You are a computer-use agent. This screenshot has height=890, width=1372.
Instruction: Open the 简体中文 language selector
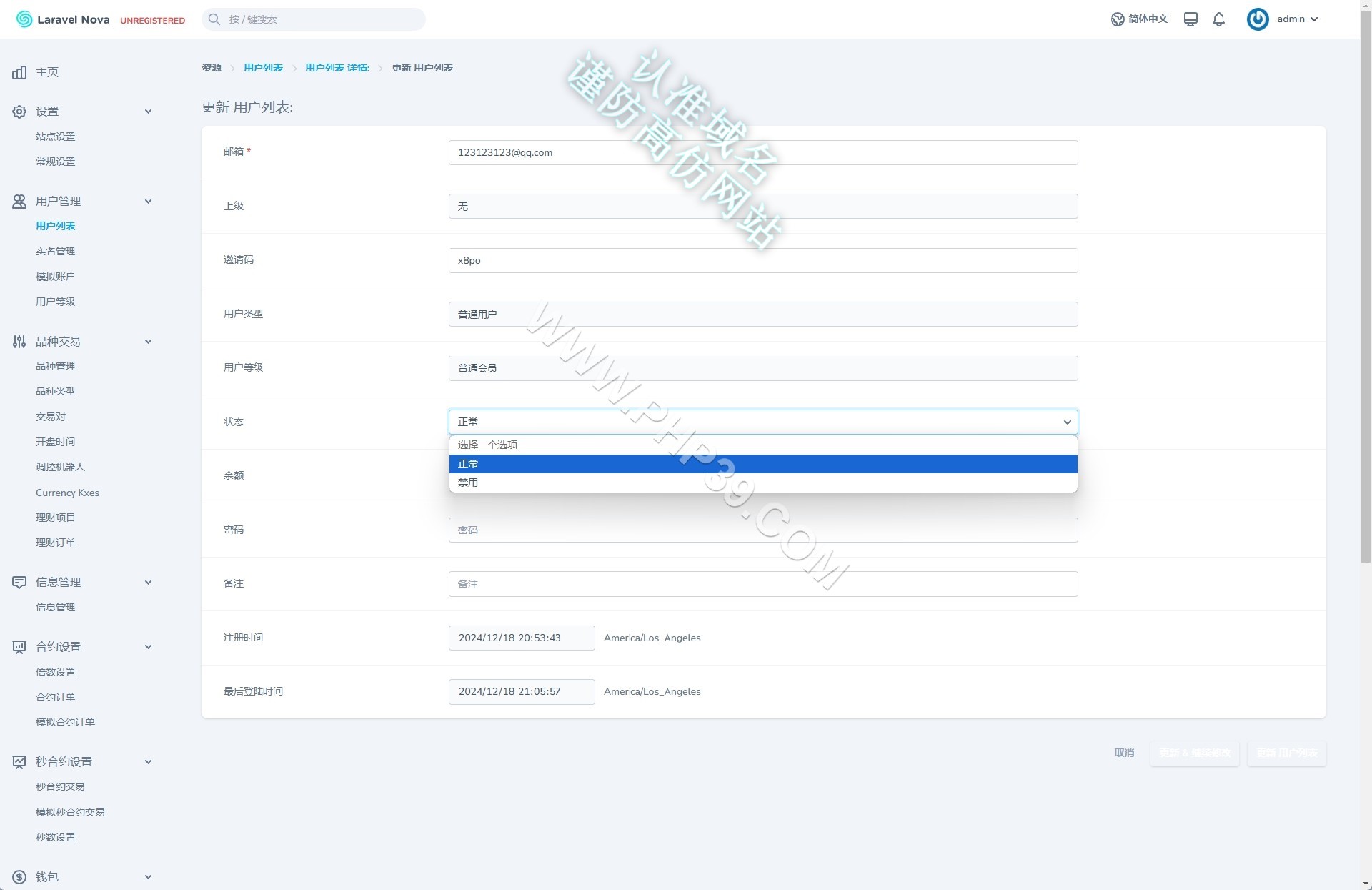point(1139,19)
